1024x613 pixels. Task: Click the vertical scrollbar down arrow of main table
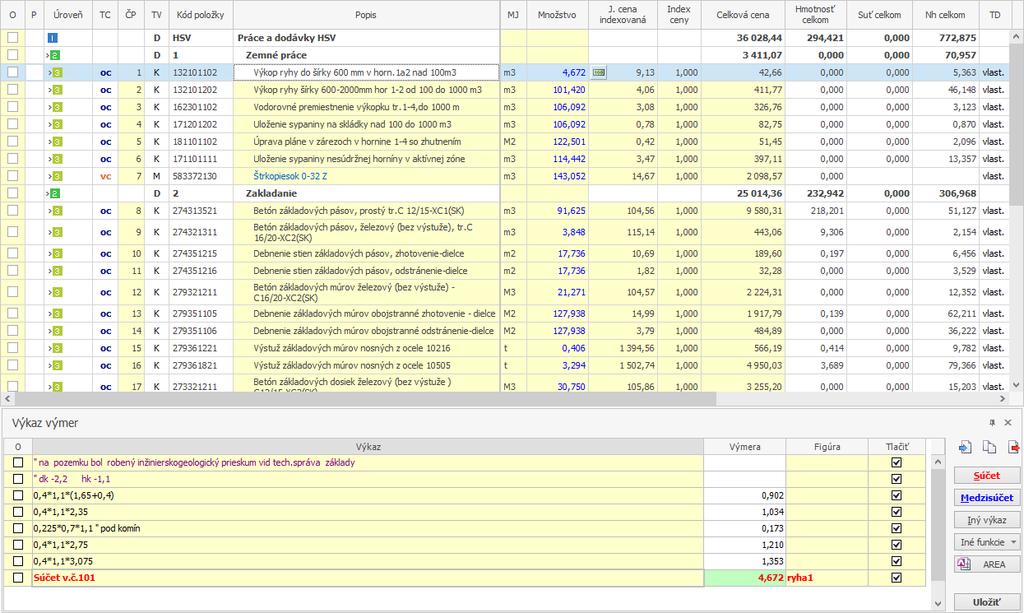(x=1016, y=385)
